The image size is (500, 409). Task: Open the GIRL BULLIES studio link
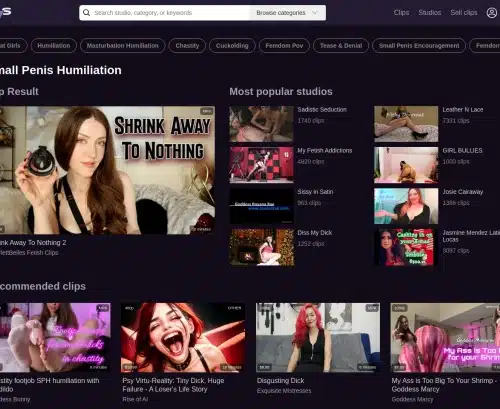click(x=462, y=151)
